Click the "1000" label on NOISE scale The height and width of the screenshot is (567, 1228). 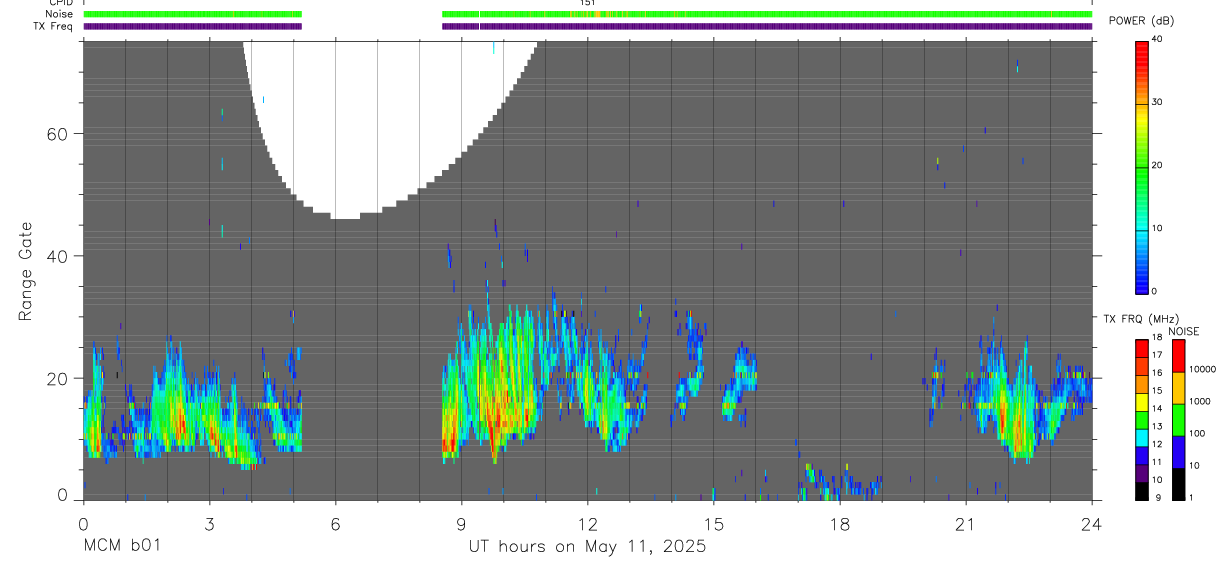[1200, 402]
